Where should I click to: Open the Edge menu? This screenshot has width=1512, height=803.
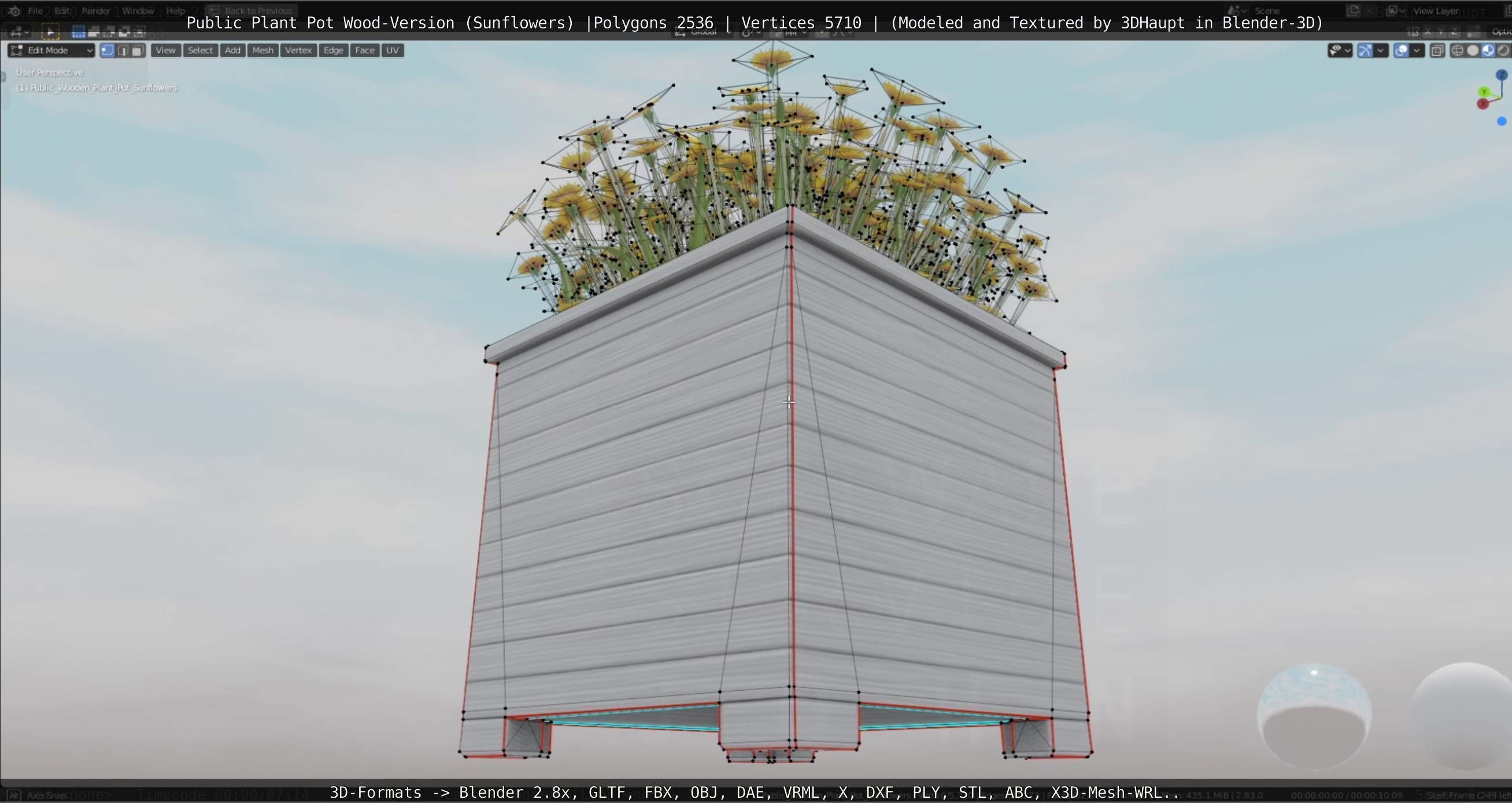(x=334, y=50)
